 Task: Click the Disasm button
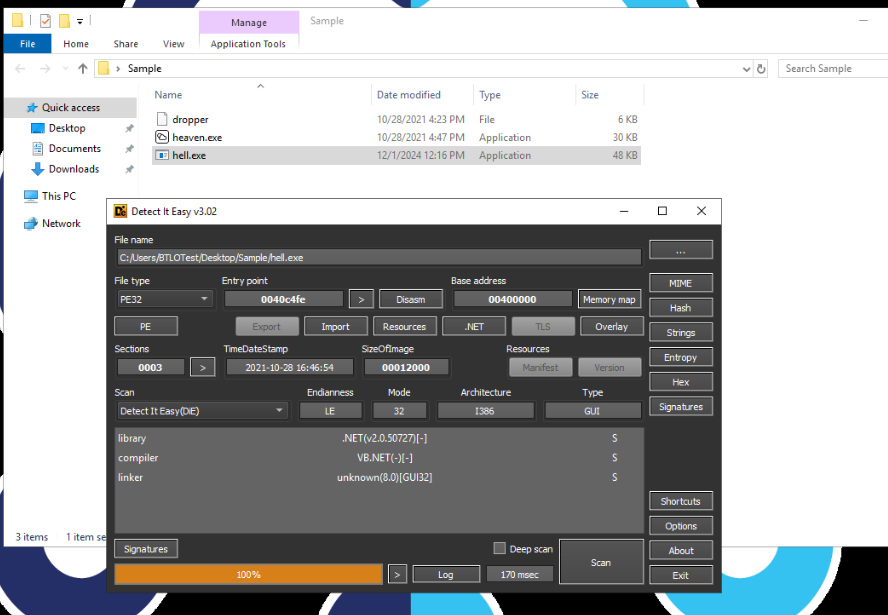411,299
